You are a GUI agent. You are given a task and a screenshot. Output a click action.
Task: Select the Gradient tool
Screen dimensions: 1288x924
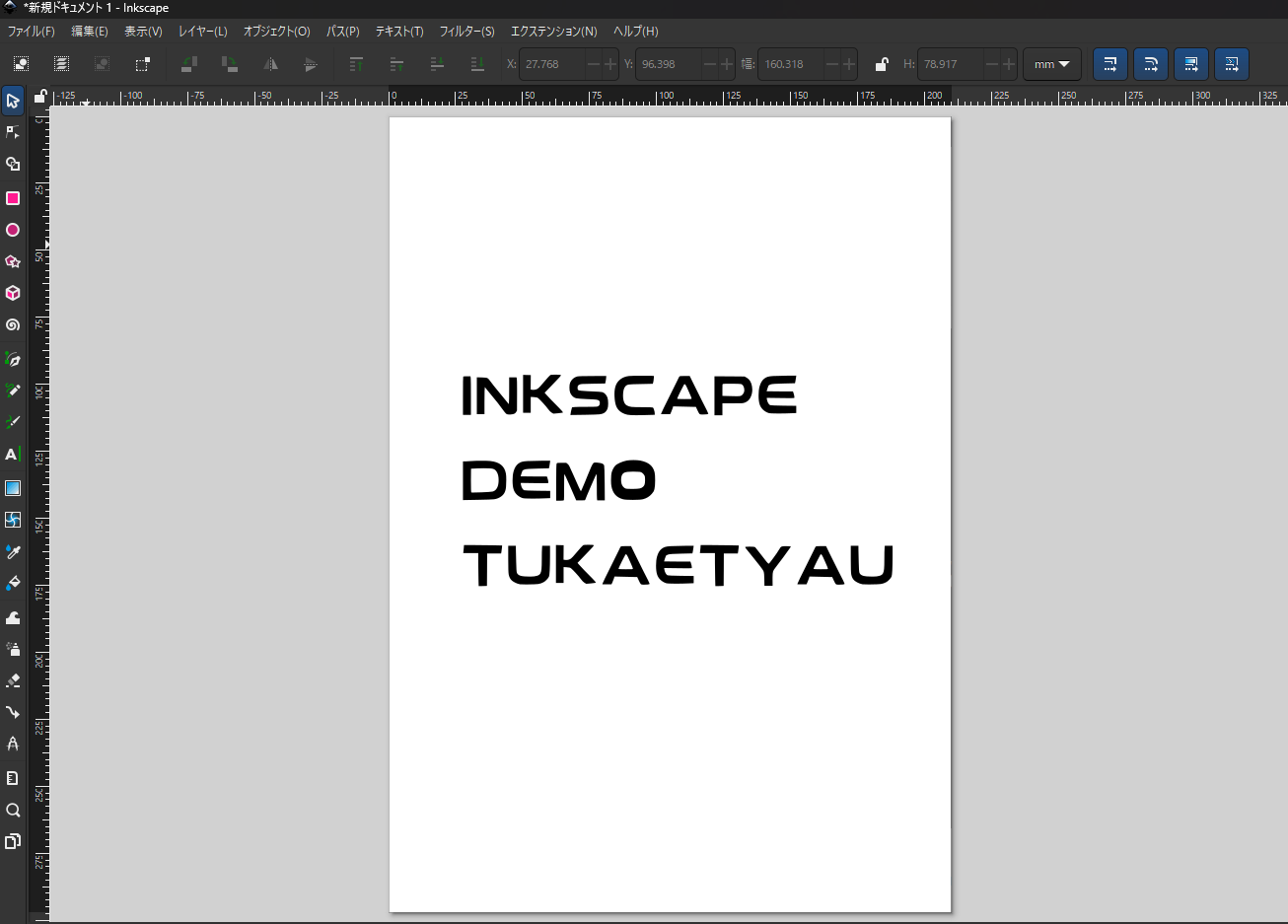(13, 488)
